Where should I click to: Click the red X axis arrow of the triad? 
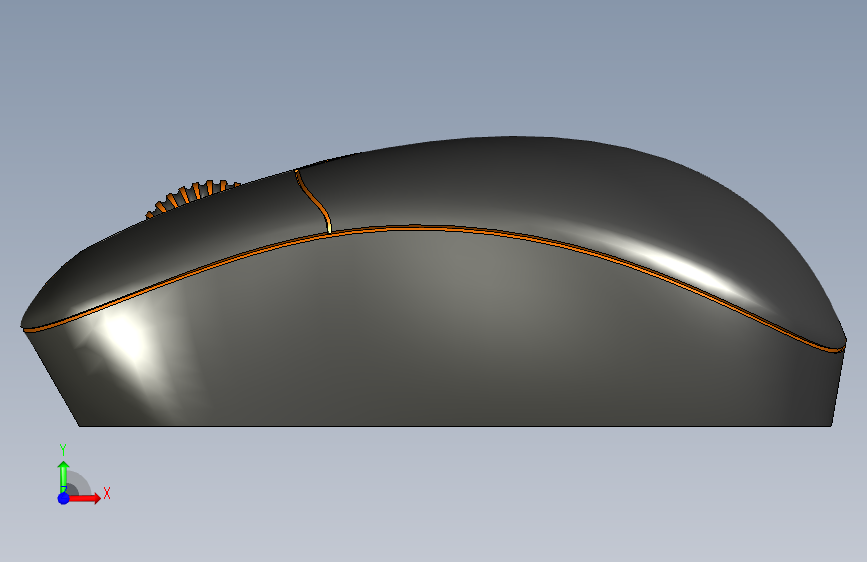(86, 498)
